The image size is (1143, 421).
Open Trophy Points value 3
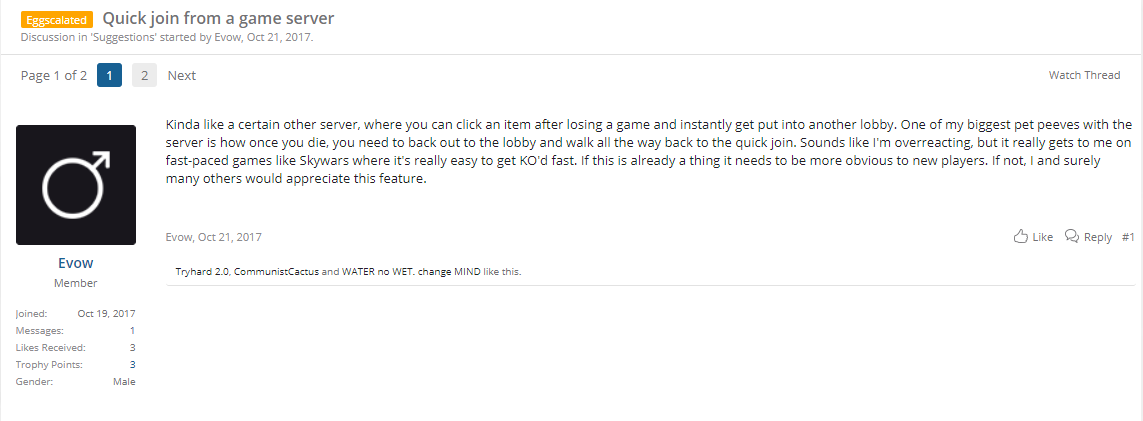pos(133,364)
